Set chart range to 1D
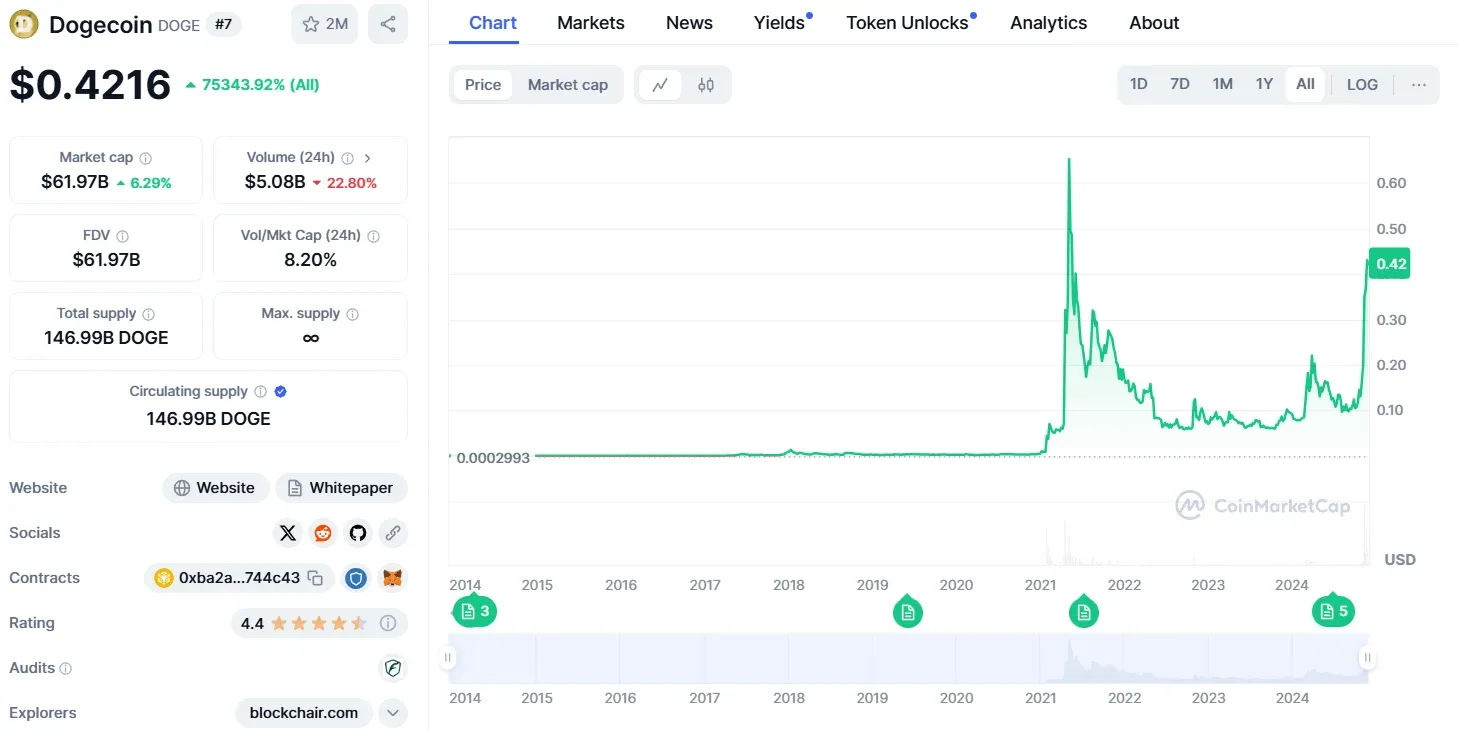This screenshot has width=1459, height=731. (x=1138, y=84)
